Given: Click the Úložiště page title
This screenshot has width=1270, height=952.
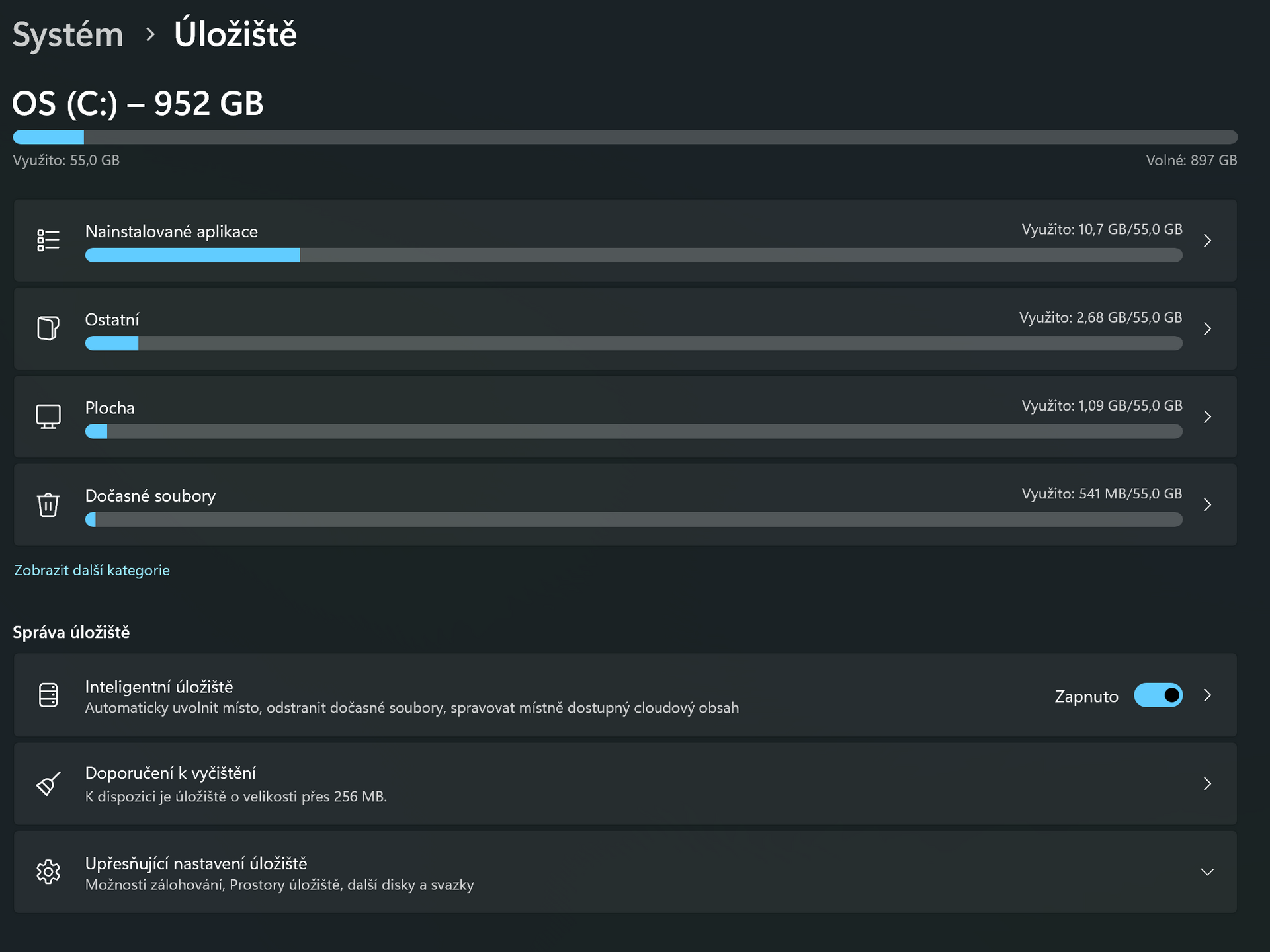Looking at the screenshot, I should (x=235, y=34).
